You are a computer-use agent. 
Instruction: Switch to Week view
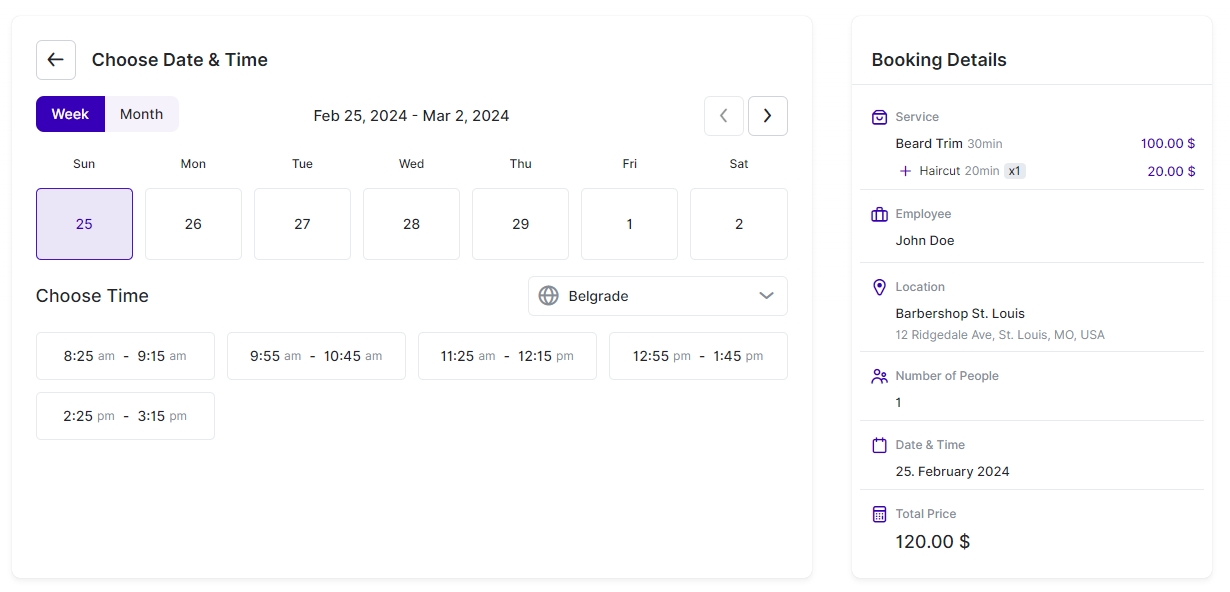click(x=70, y=114)
